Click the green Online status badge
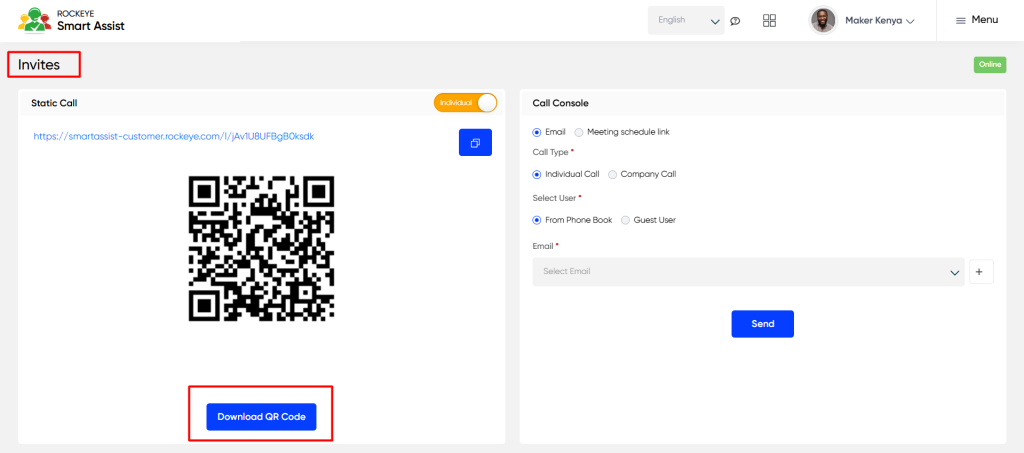This screenshot has width=1024, height=453. [x=989, y=65]
